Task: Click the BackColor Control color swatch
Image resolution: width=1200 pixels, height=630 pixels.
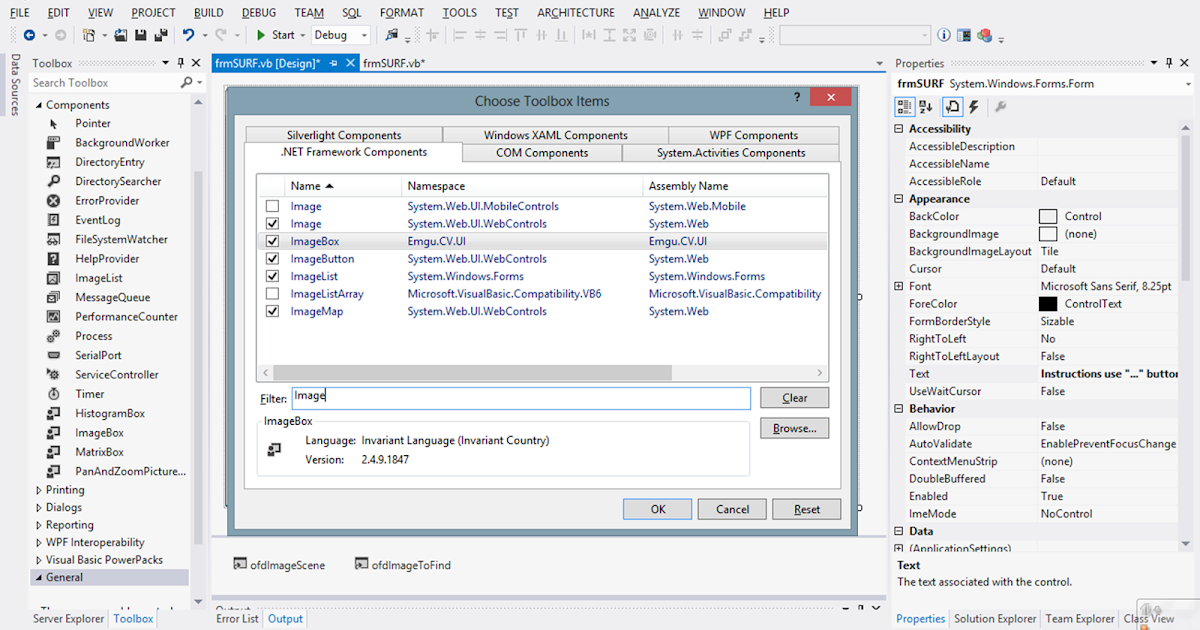Action: click(1048, 216)
